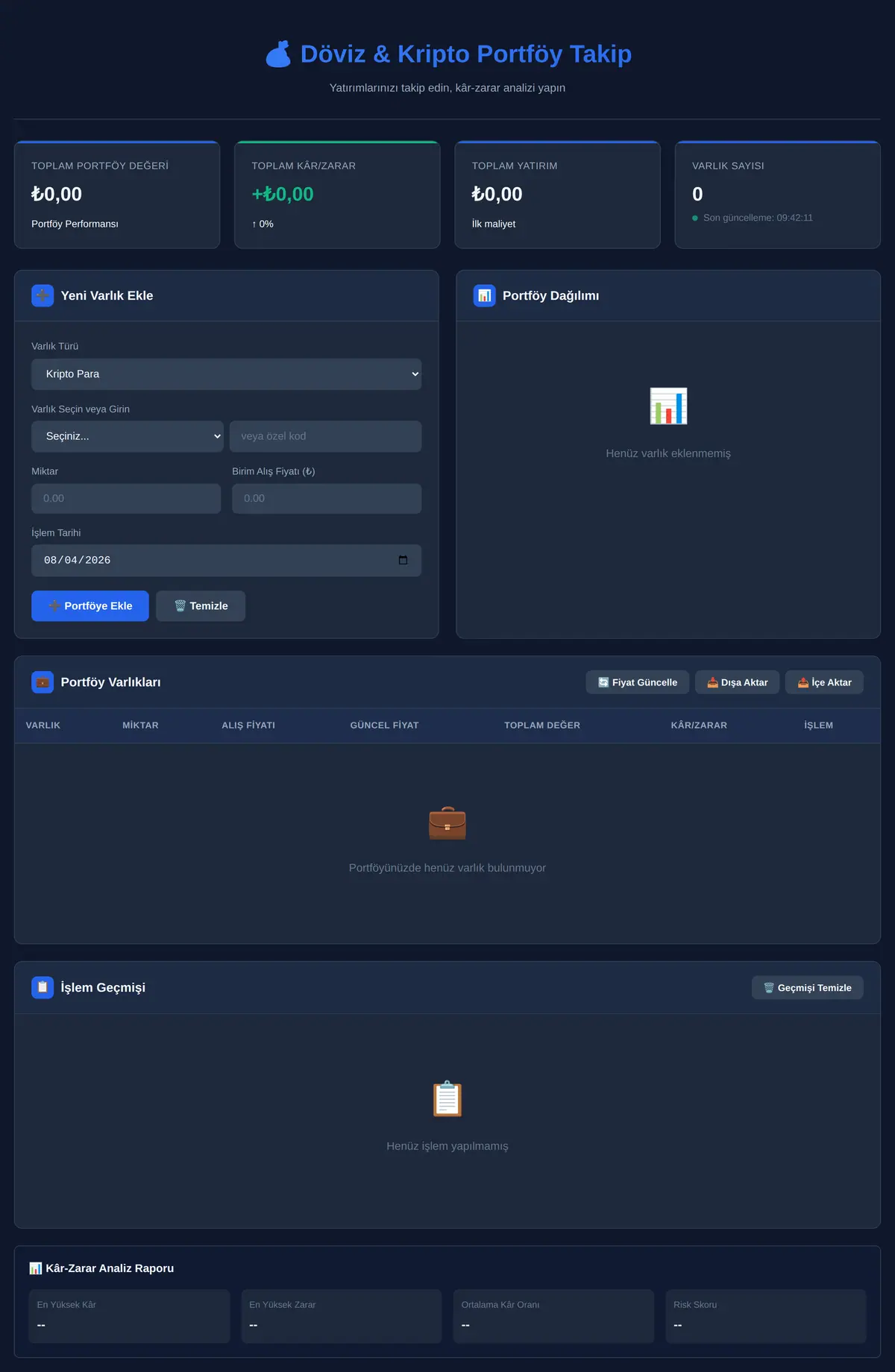Import portfolio using İçe Aktar
The image size is (895, 1372).
point(824,682)
